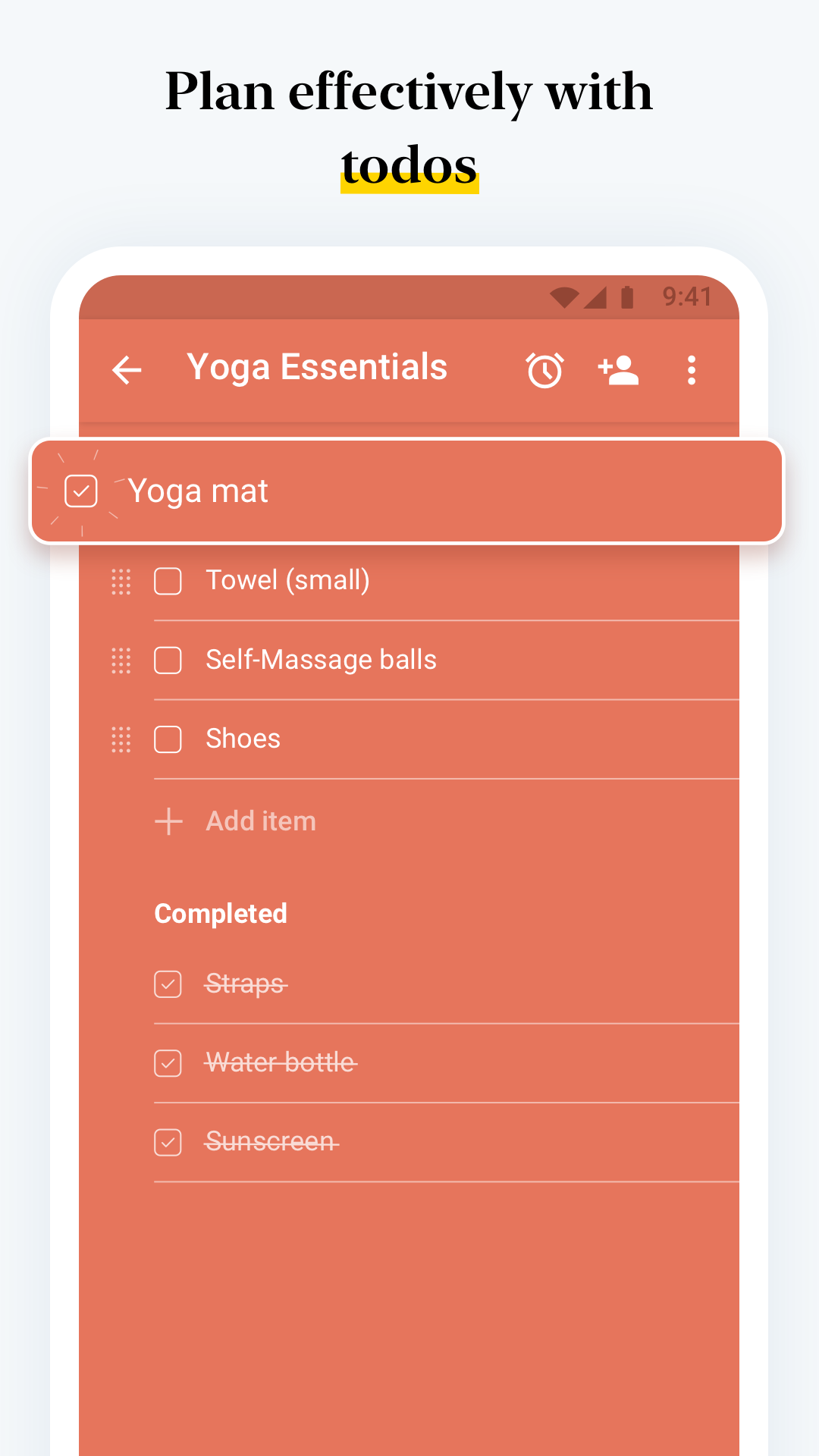The height and width of the screenshot is (1456, 819).
Task: Open the three-dot overflow menu
Action: [691, 370]
